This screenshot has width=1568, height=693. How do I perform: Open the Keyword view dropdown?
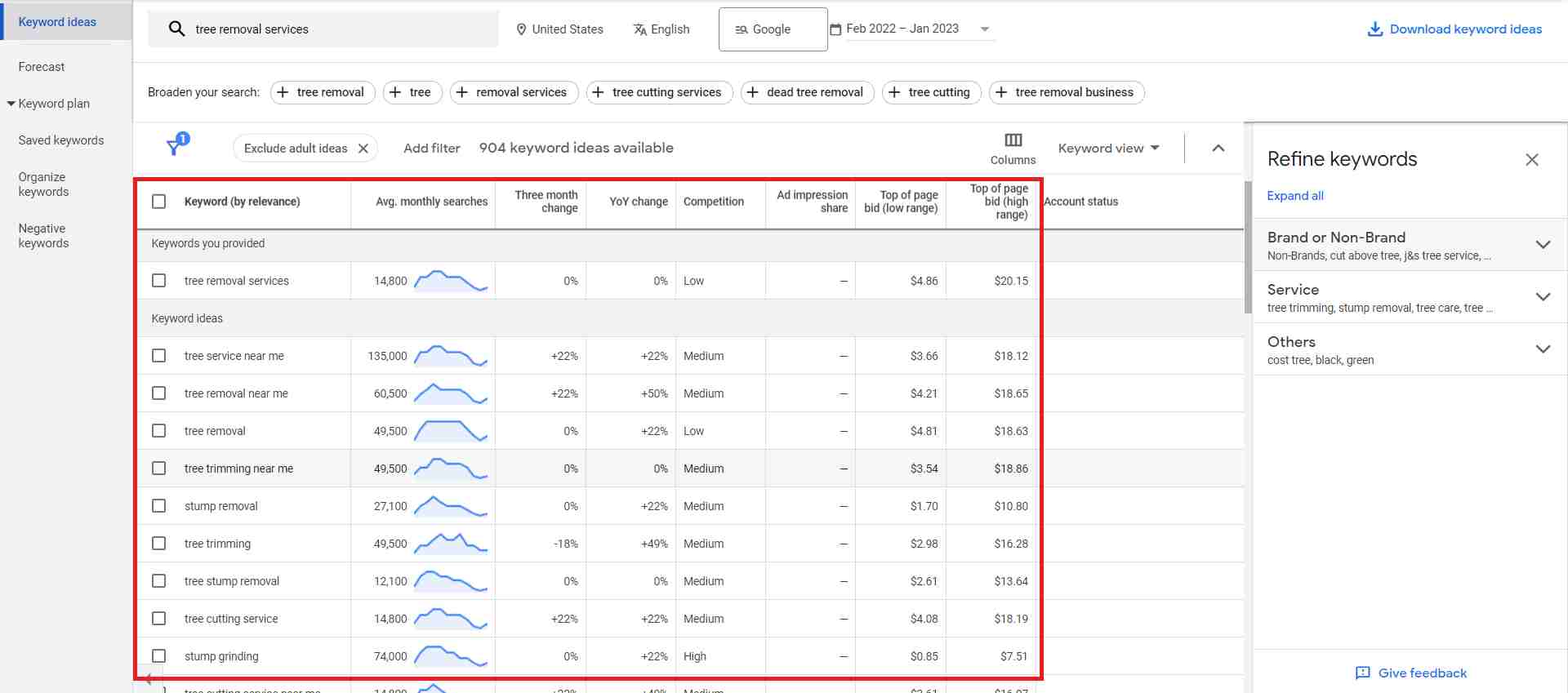[1108, 149]
